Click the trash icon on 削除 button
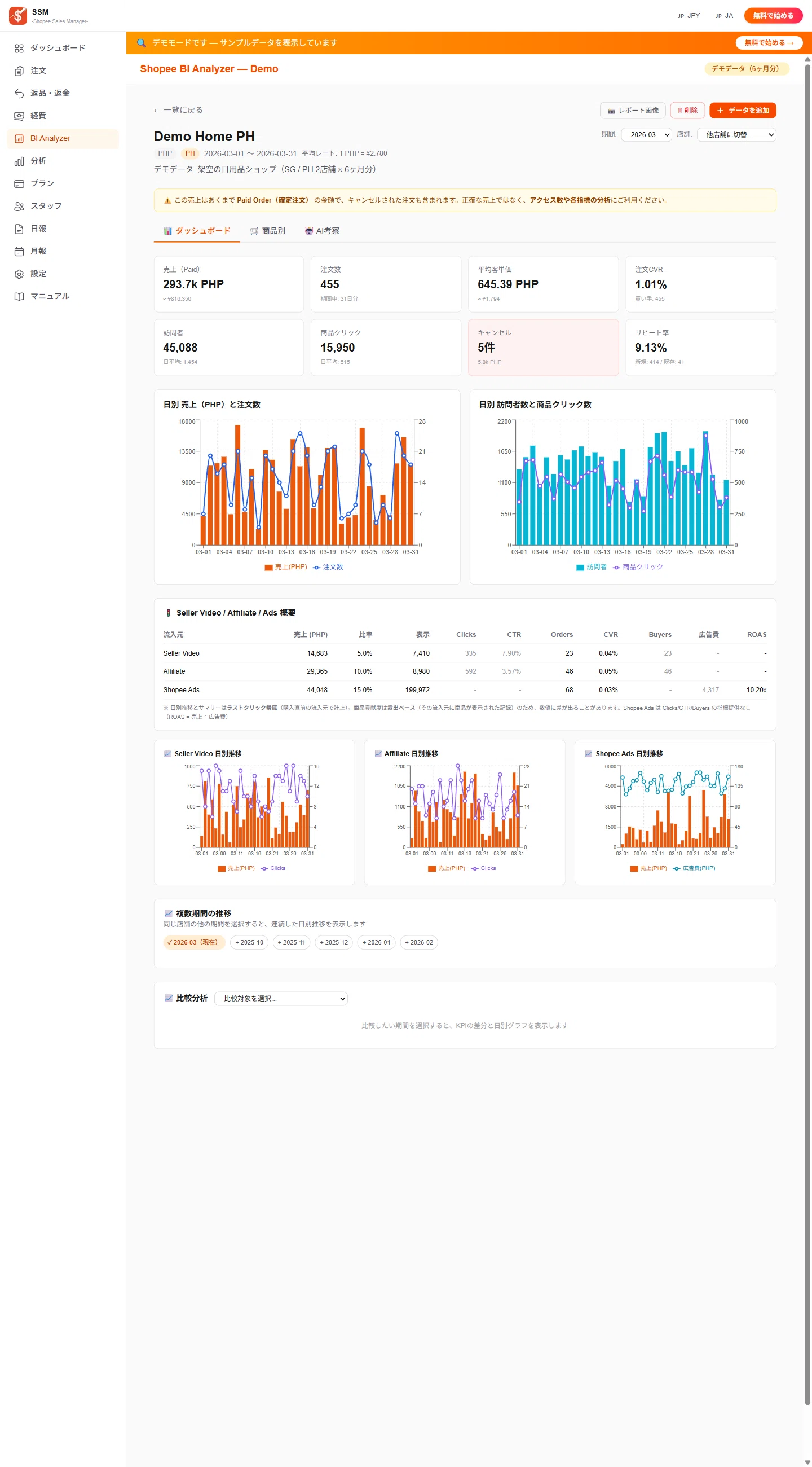Viewport: 812px width, 1467px height. point(679,111)
